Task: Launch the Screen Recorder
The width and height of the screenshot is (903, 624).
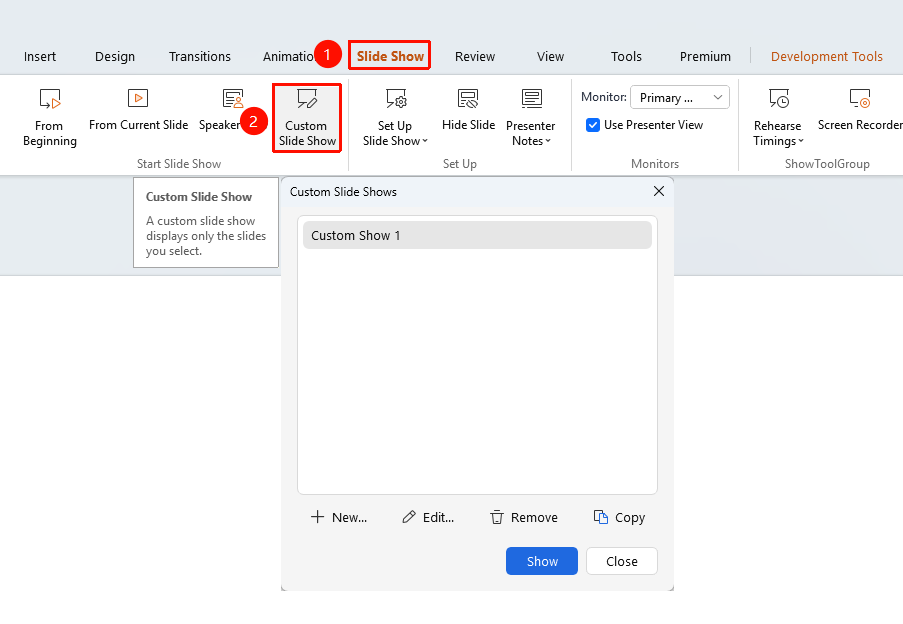Action: click(x=860, y=111)
